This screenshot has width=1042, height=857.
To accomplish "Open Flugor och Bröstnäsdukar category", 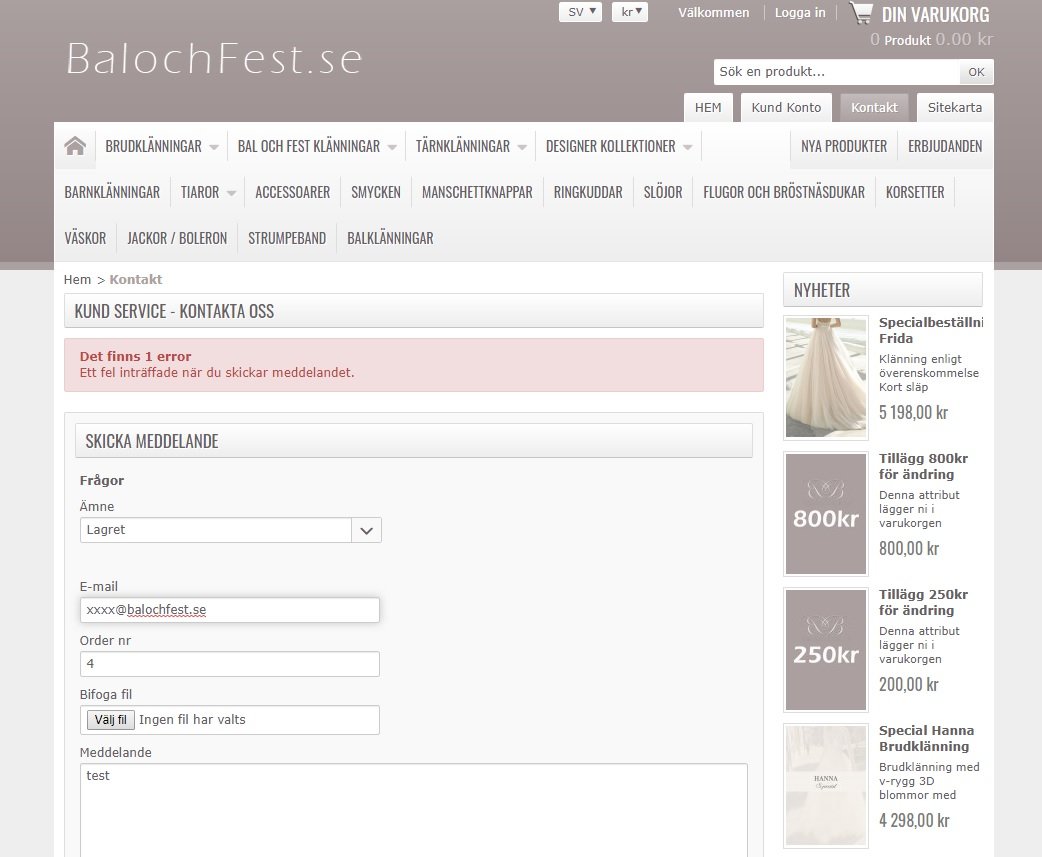I will [x=784, y=192].
